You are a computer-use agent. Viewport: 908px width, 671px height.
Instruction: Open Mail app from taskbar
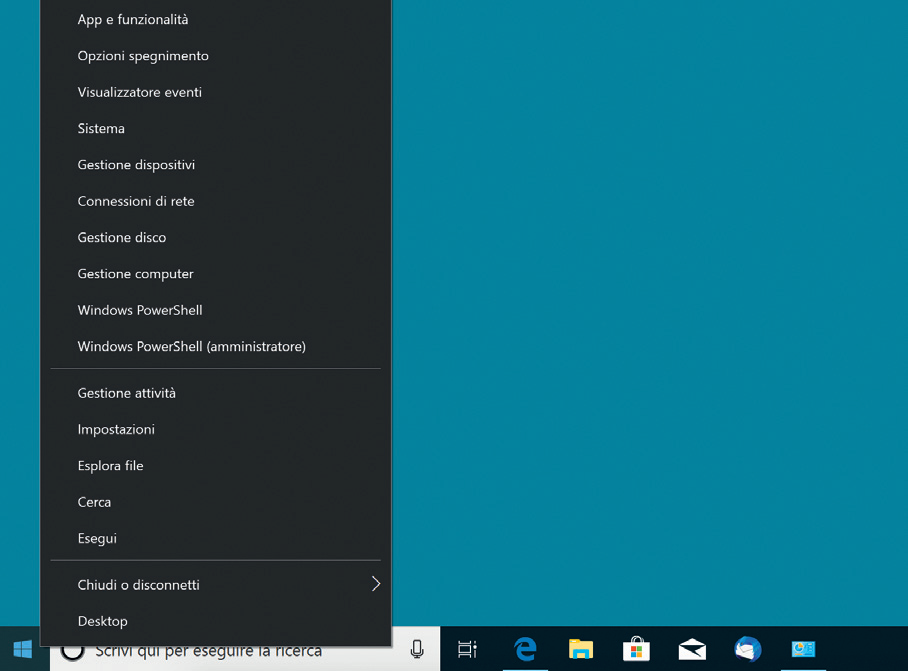click(692, 650)
